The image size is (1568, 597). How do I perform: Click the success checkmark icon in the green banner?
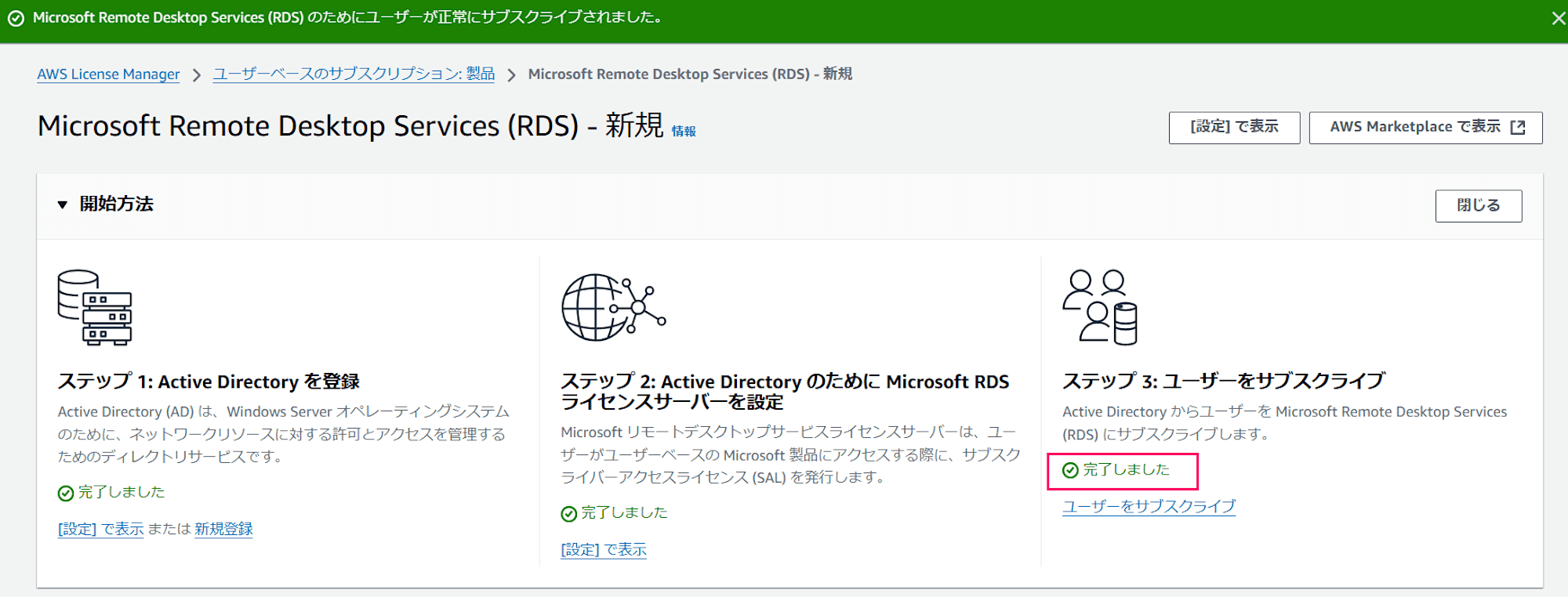point(16,18)
